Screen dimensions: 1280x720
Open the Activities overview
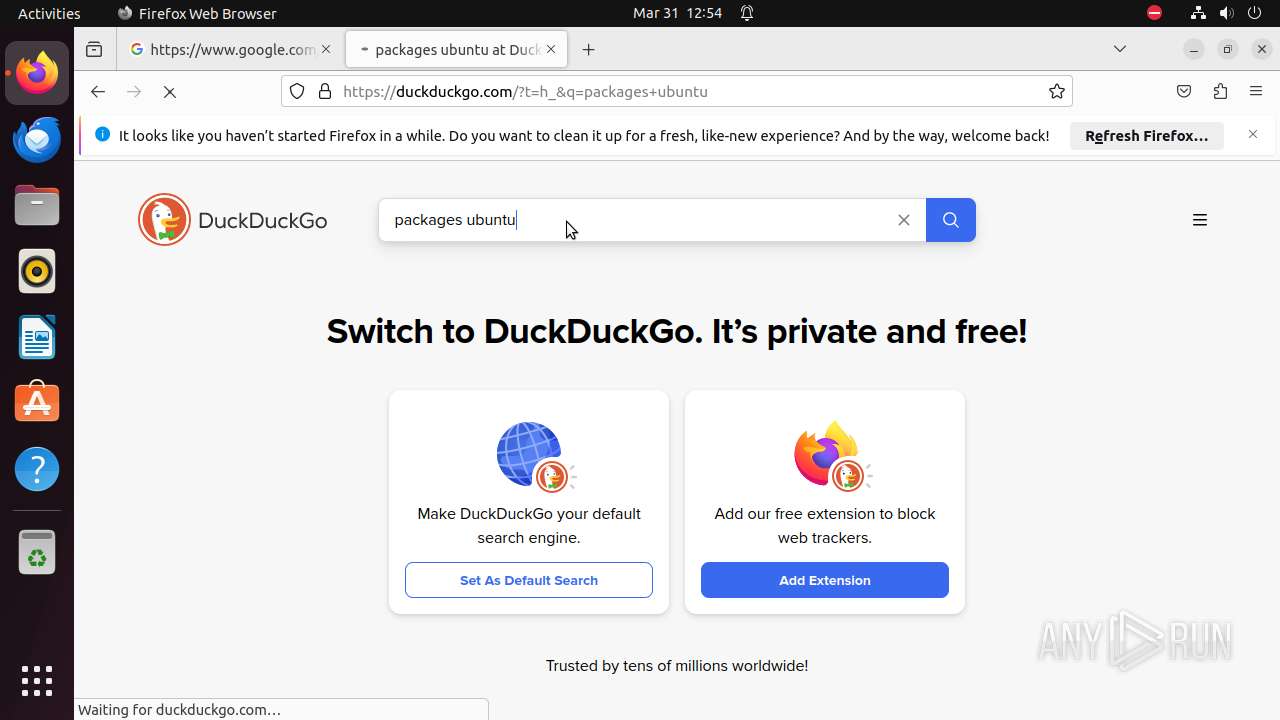point(49,13)
